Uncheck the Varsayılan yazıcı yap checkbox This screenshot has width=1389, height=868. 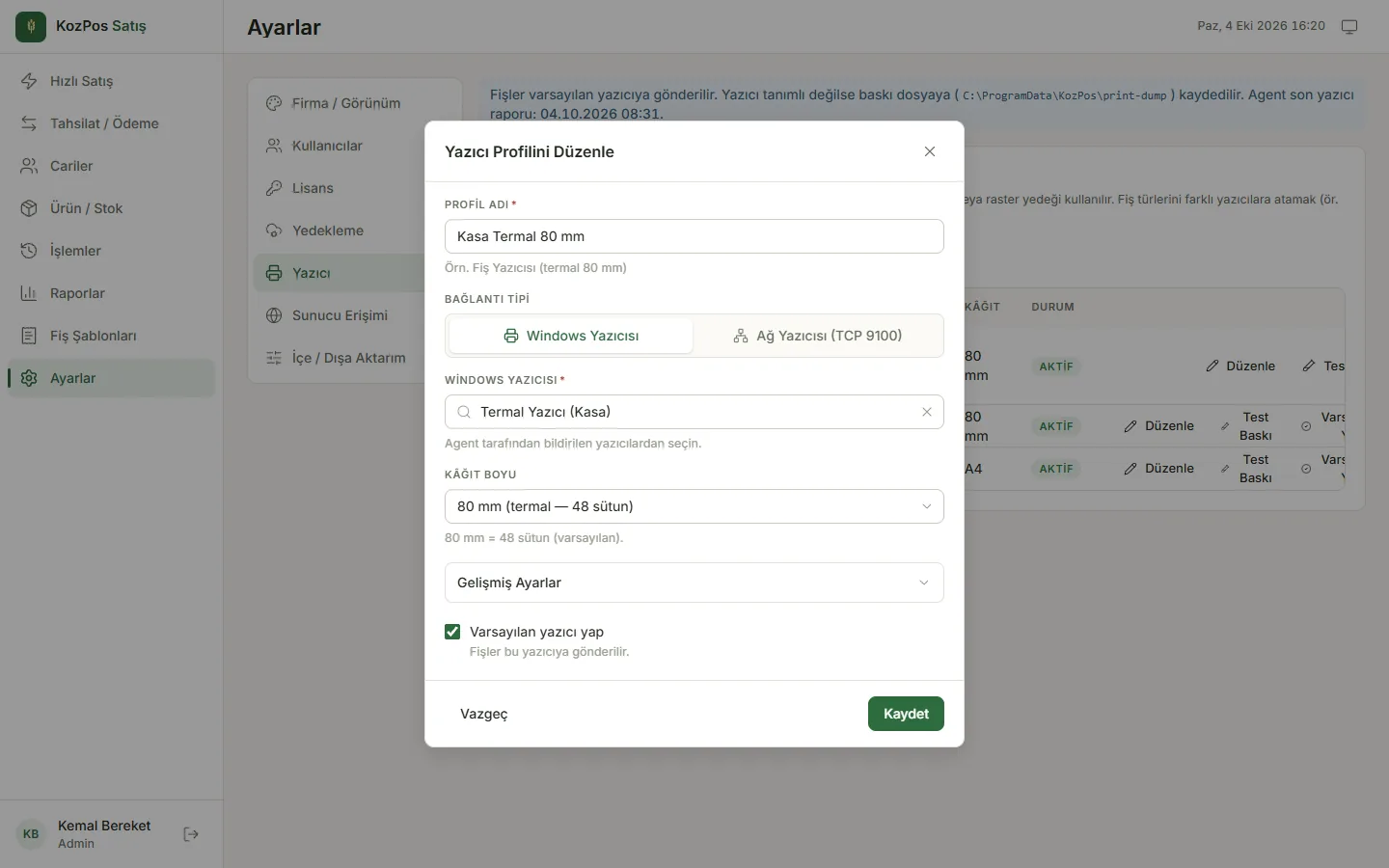[x=452, y=632]
